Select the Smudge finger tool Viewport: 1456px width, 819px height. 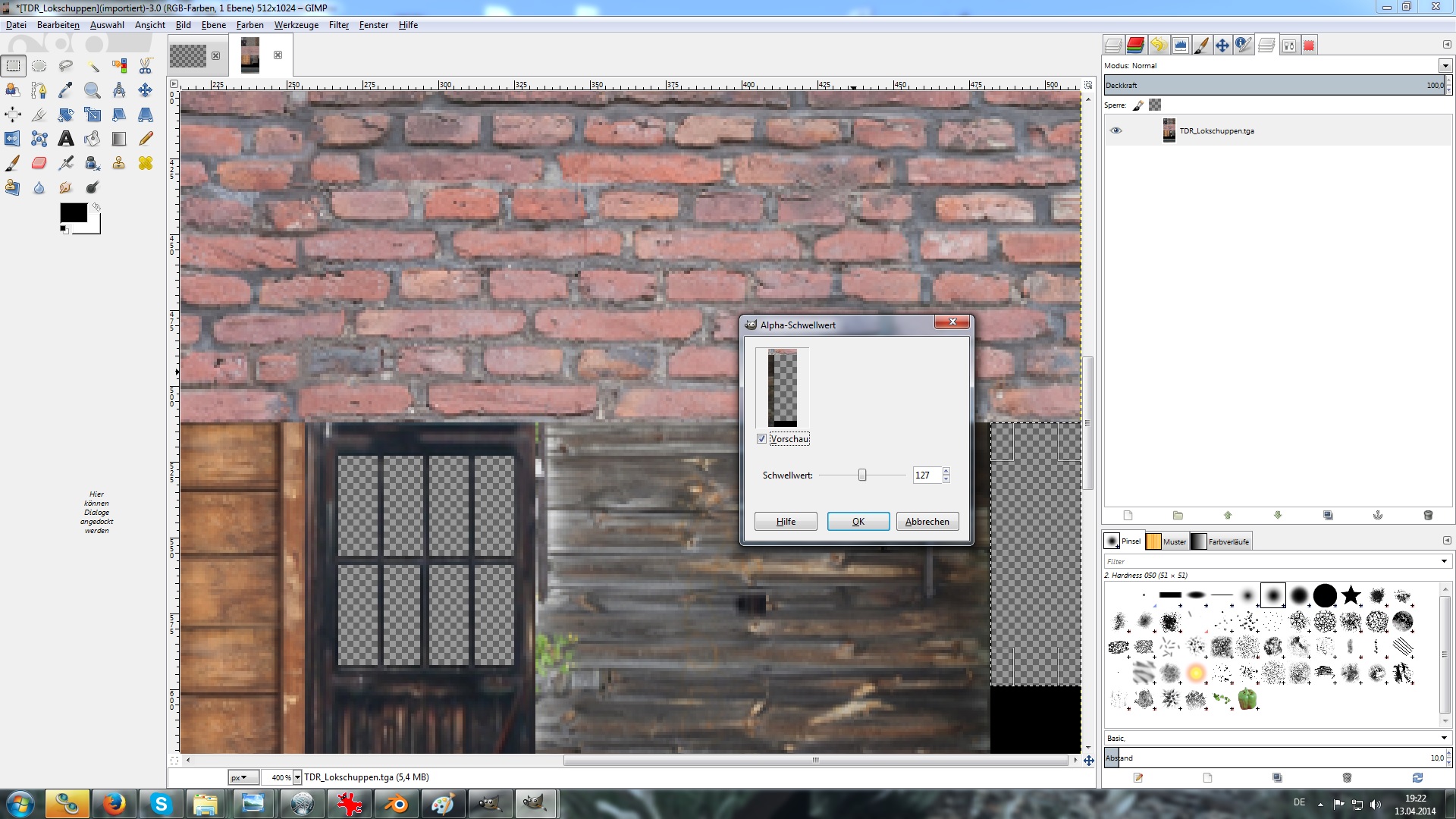click(x=66, y=187)
